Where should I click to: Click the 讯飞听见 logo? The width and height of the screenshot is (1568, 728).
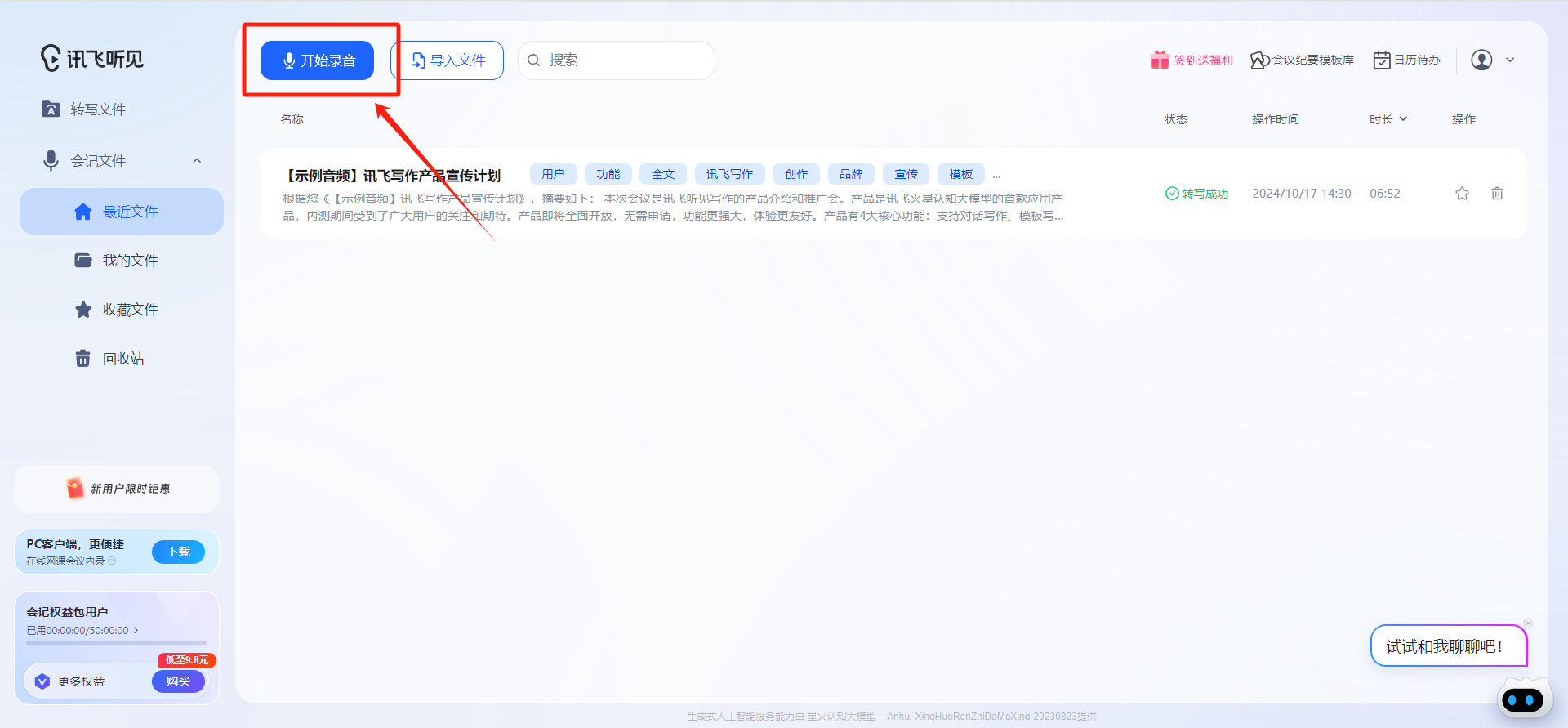click(92, 58)
